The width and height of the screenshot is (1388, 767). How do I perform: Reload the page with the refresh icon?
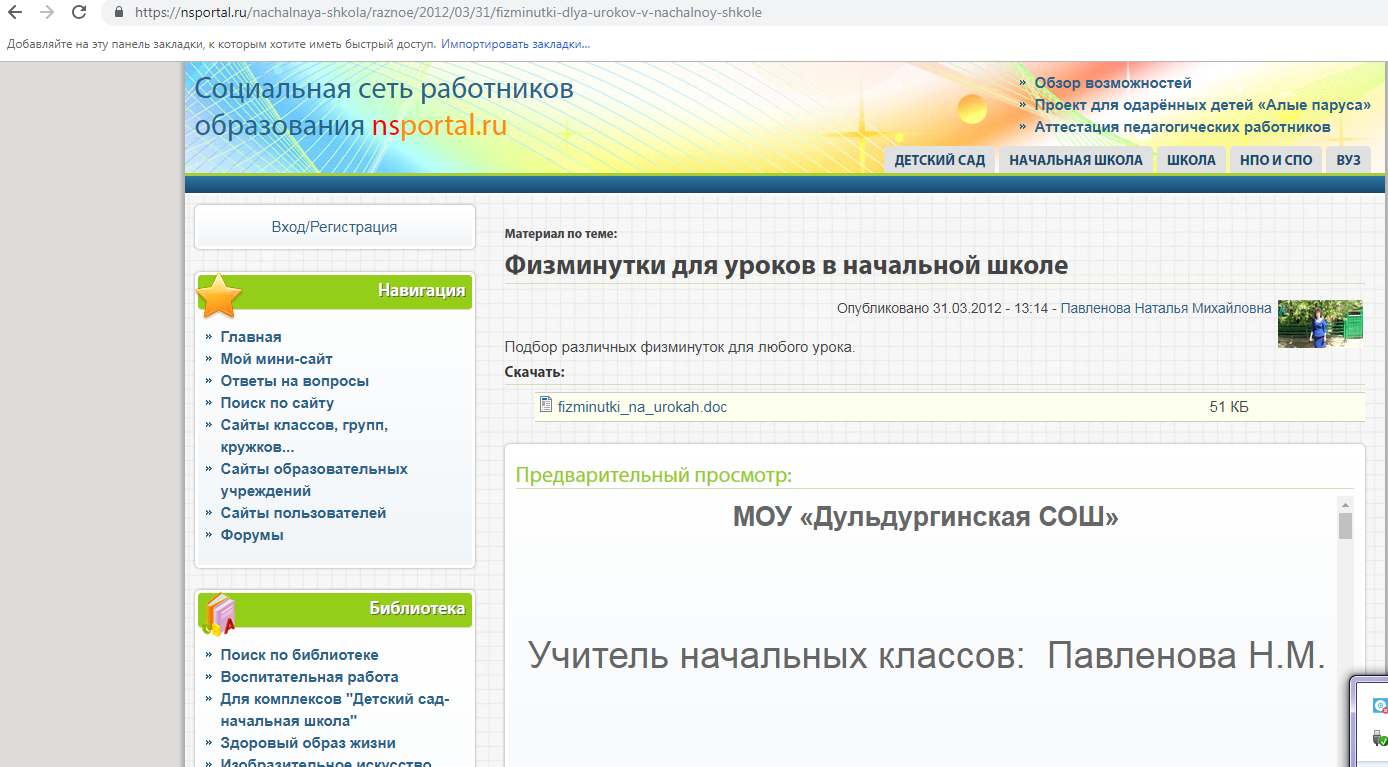pos(79,13)
